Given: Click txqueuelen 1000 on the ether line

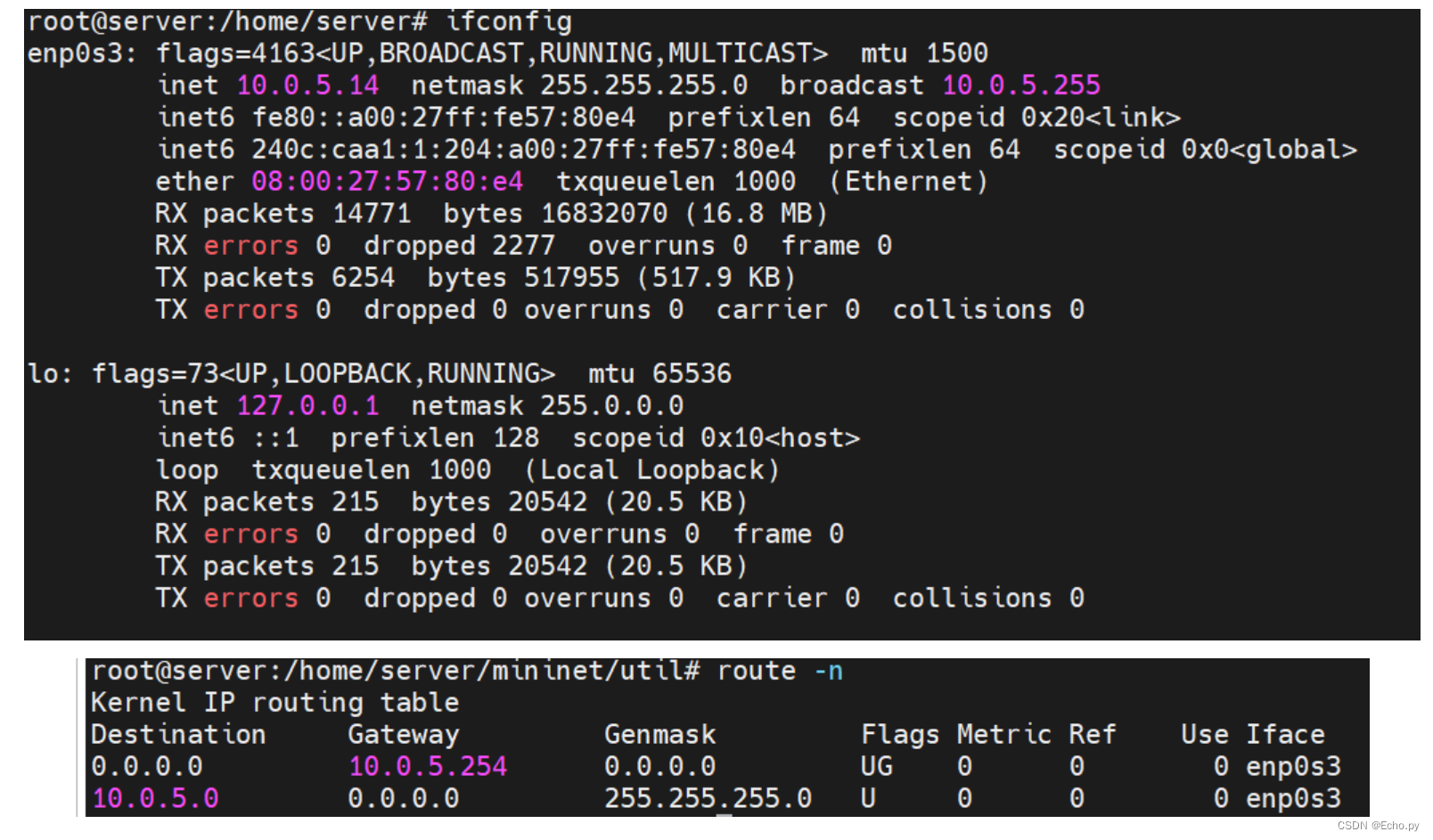Looking at the screenshot, I should point(676,182).
